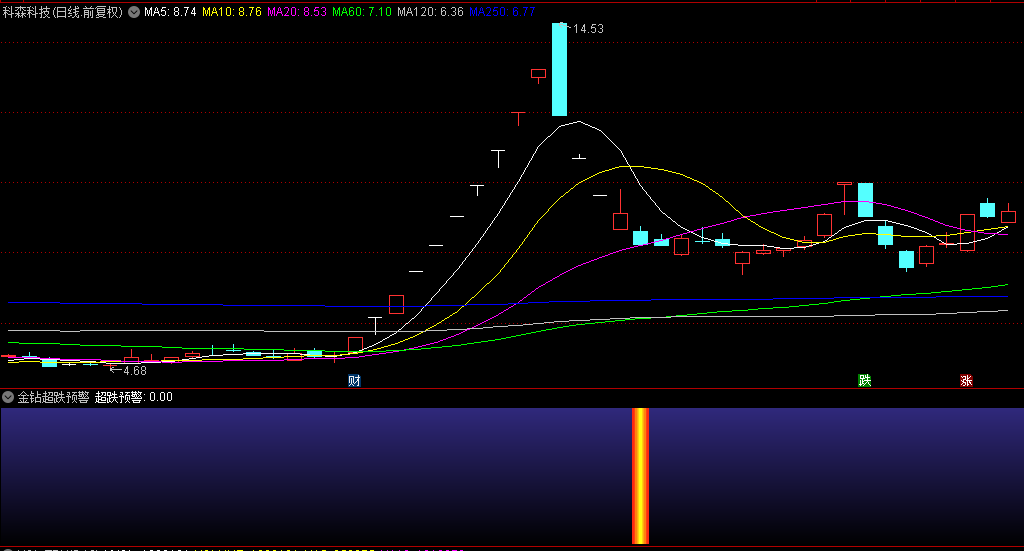The width and height of the screenshot is (1024, 551).
Task: Click the yellow MA10: 8.76 label
Action: 232,12
